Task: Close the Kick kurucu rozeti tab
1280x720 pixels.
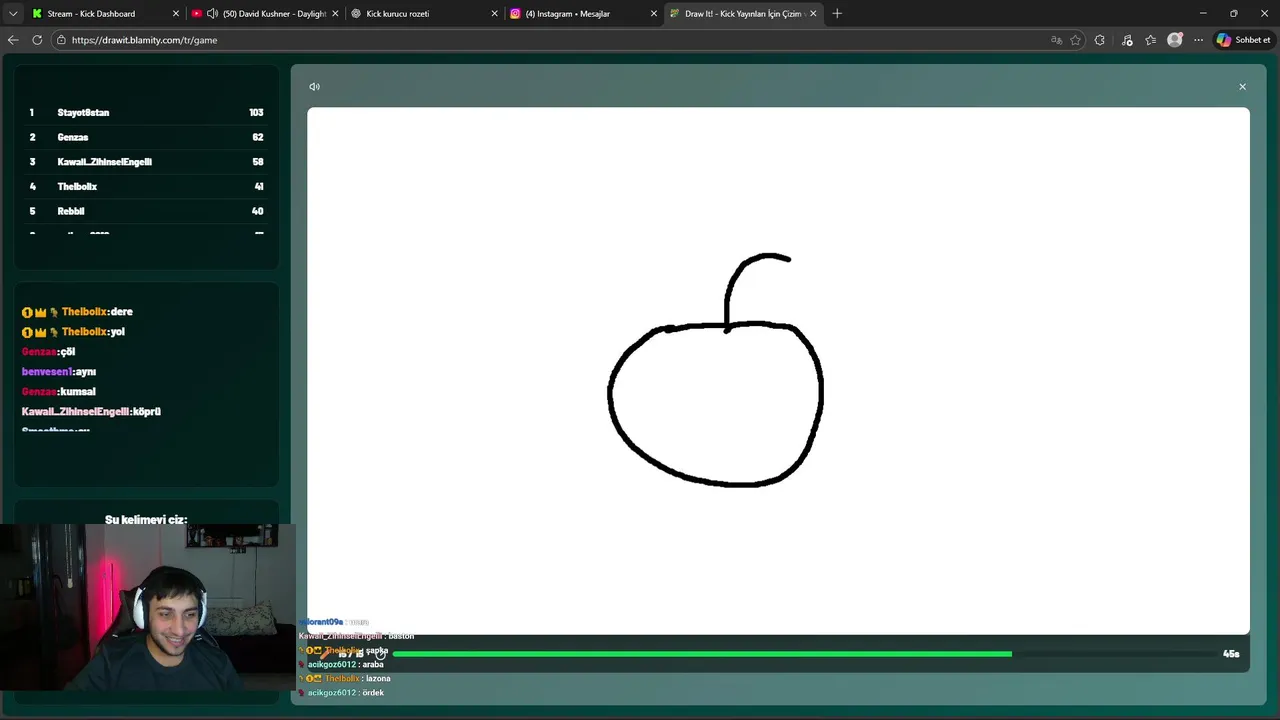Action: pyautogui.click(x=494, y=14)
